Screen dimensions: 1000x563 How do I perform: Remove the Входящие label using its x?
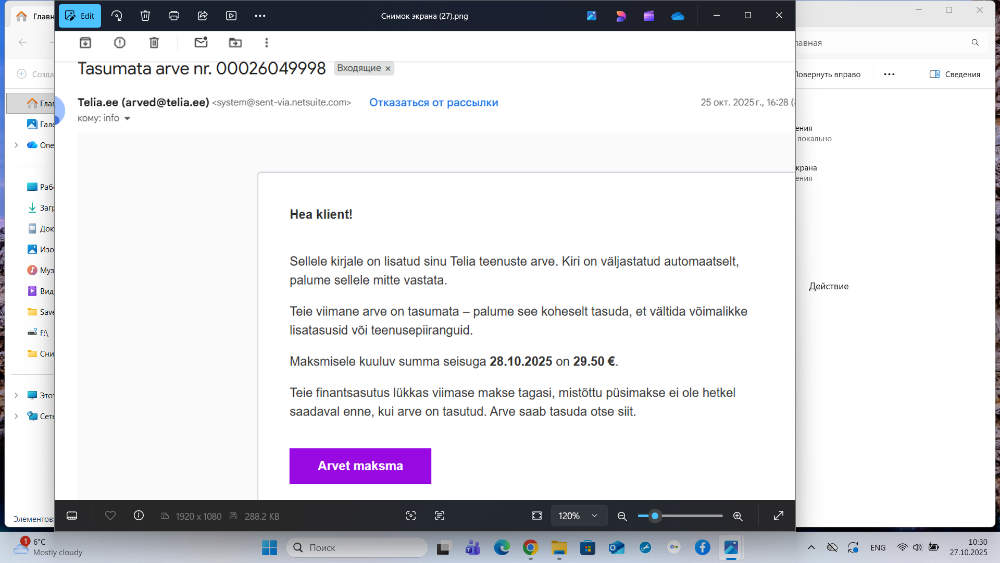(388, 68)
